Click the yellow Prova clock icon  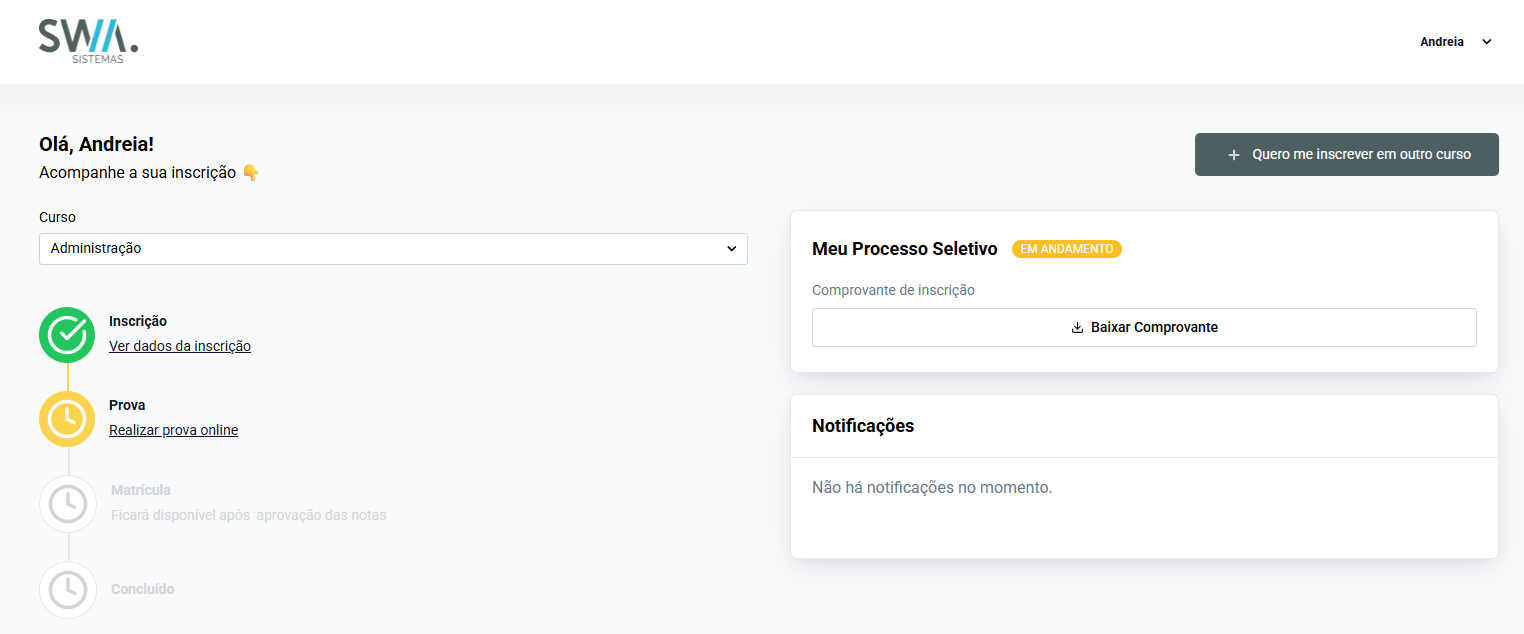67,418
